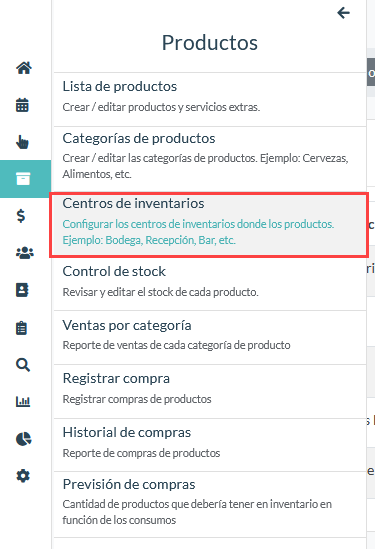This screenshot has width=375, height=549.
Task: Click the people group icon
Action: [25, 252]
